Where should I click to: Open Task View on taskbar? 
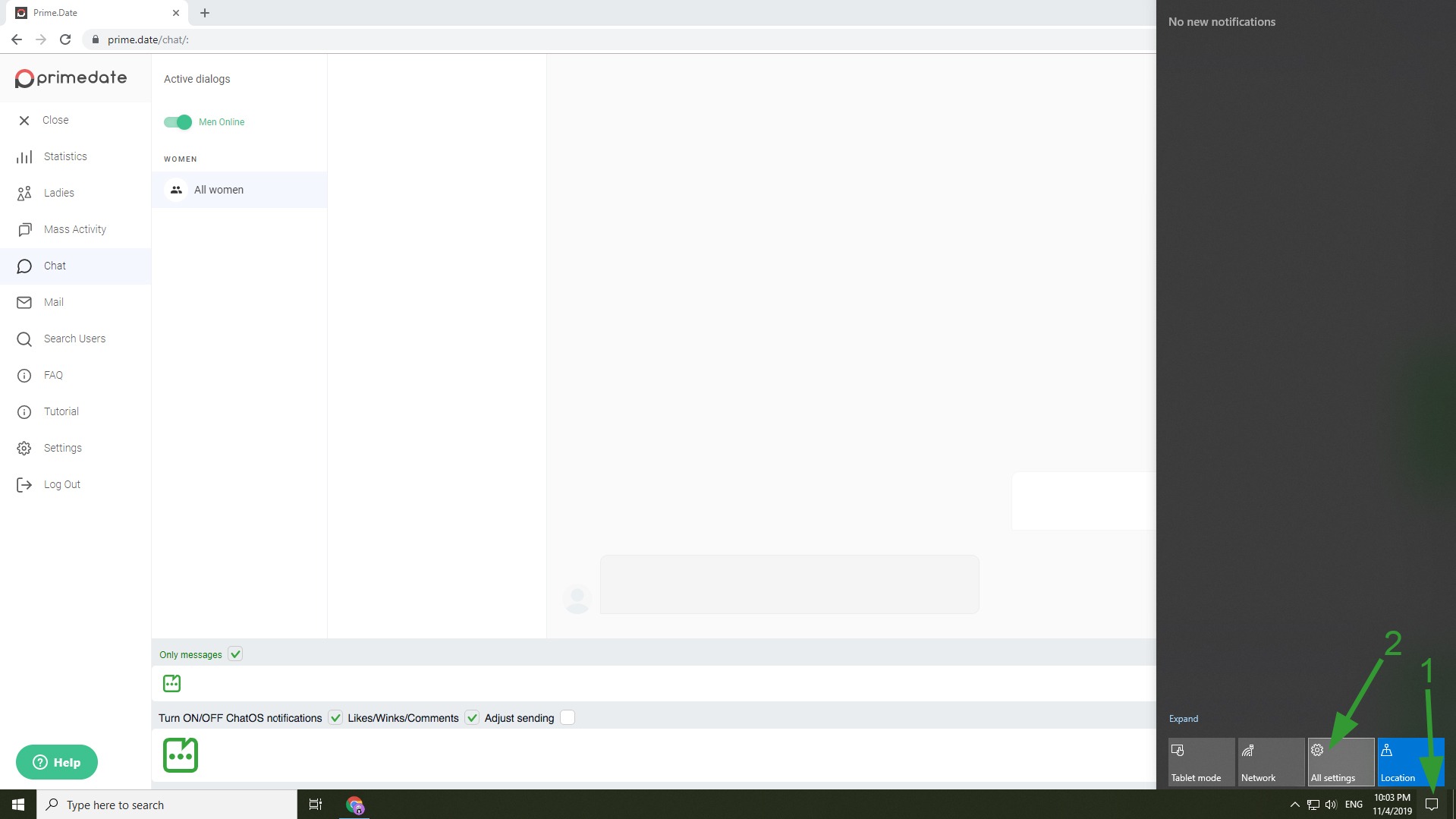point(316,805)
